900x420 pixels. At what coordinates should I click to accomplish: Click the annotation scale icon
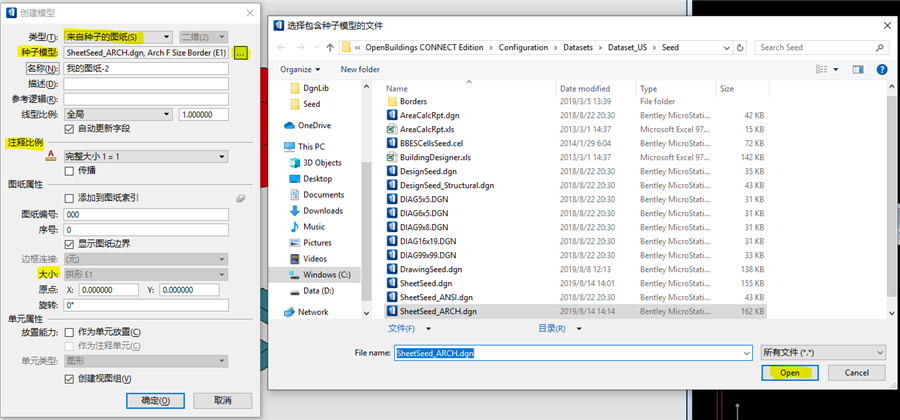(x=51, y=157)
